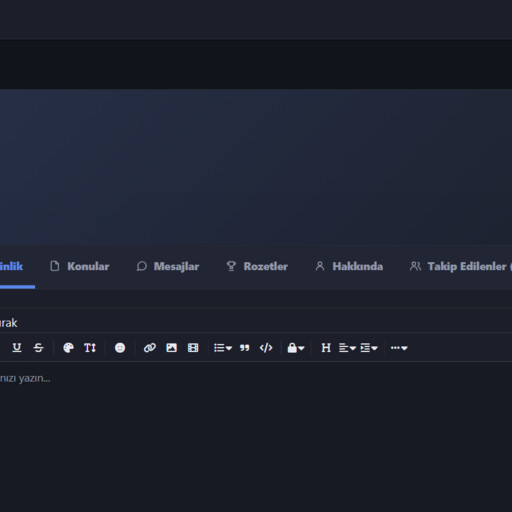The image size is (512, 512).
Task: Expand the indent options dropdown
Action: (x=369, y=348)
